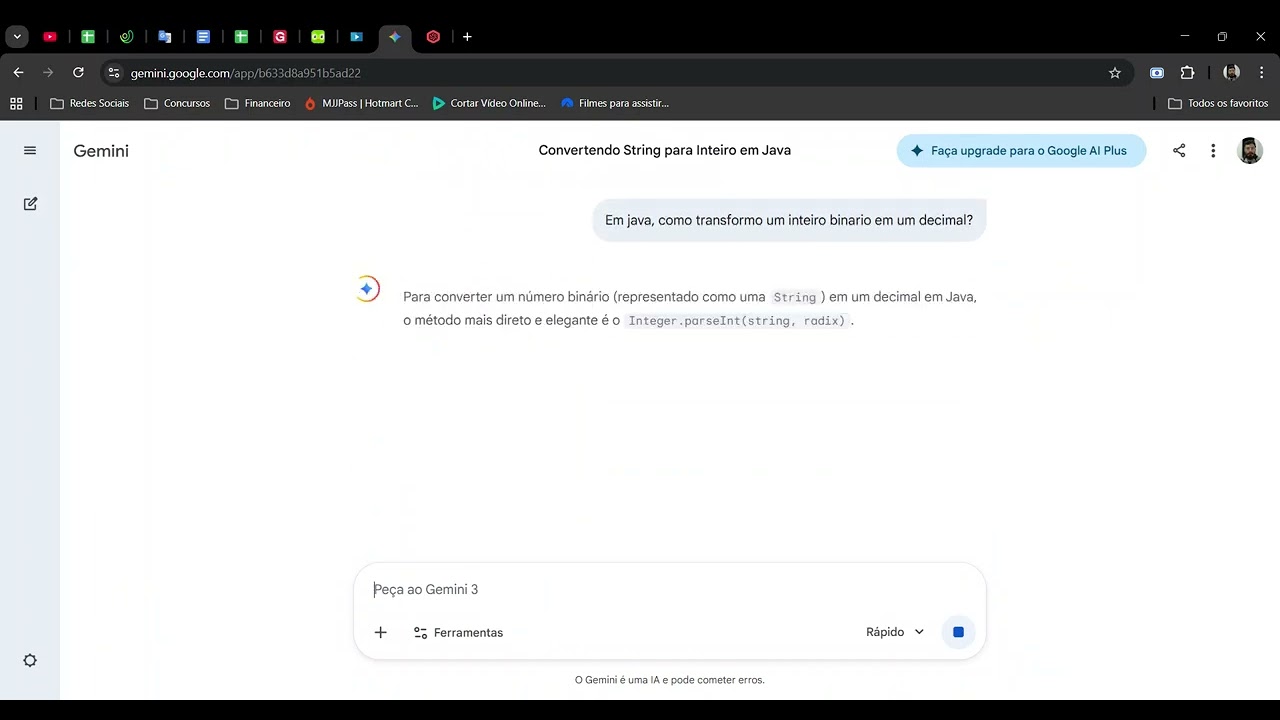Click the Gemini logo text
Image resolution: width=1280 pixels, height=720 pixels.
101,151
